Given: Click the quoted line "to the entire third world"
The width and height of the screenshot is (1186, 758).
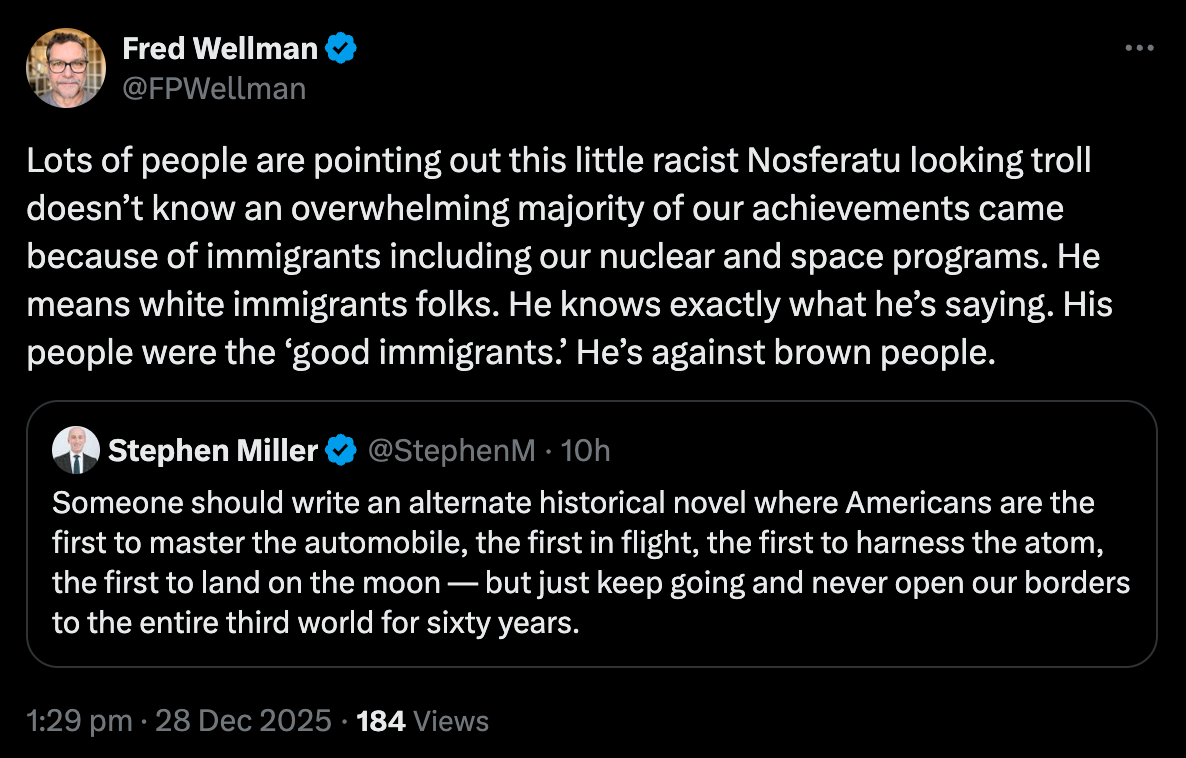Looking at the screenshot, I should pyautogui.click(x=315, y=623).
